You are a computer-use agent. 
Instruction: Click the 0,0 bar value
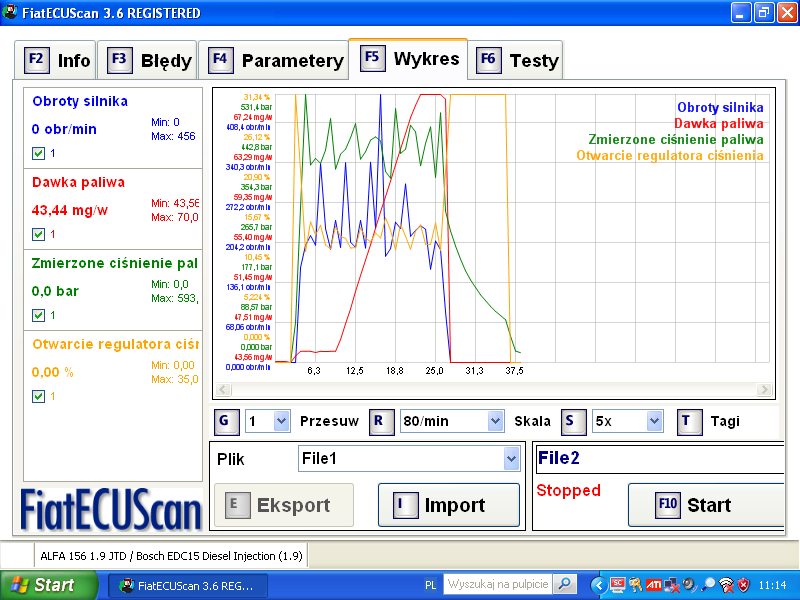click(55, 291)
